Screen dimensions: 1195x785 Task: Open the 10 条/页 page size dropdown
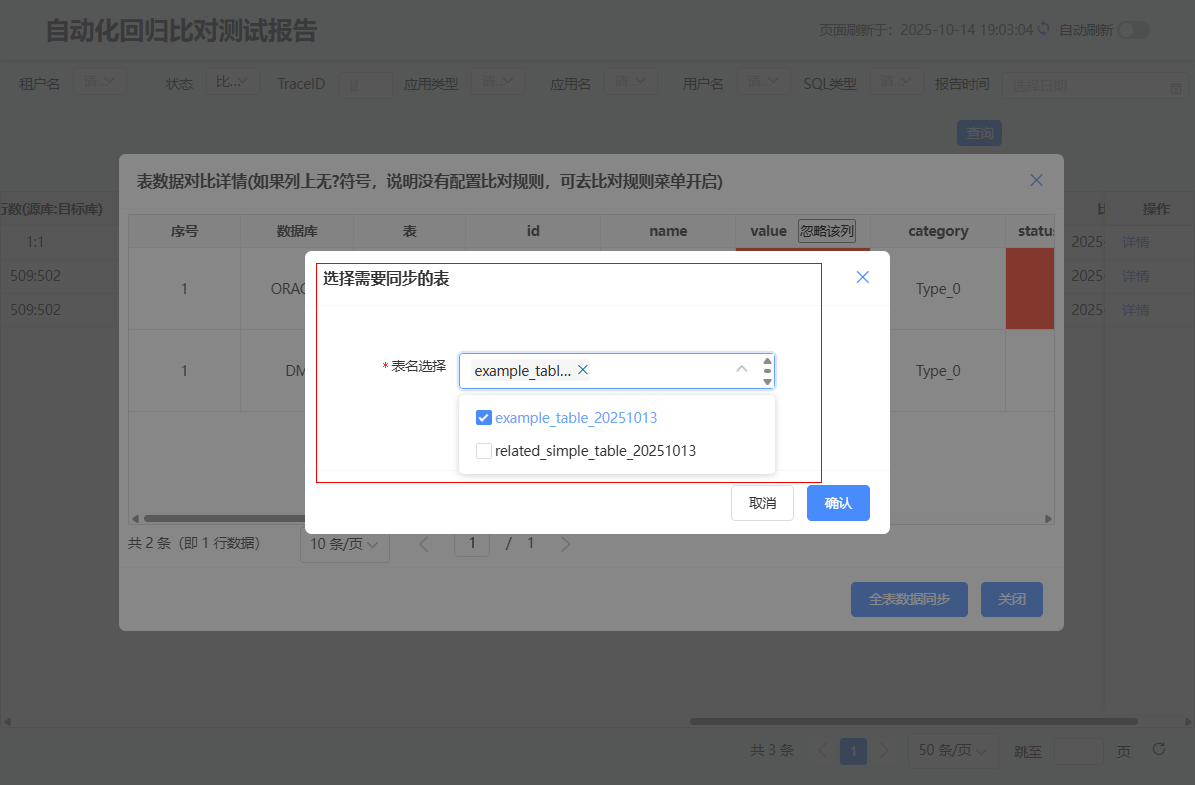tap(344, 544)
